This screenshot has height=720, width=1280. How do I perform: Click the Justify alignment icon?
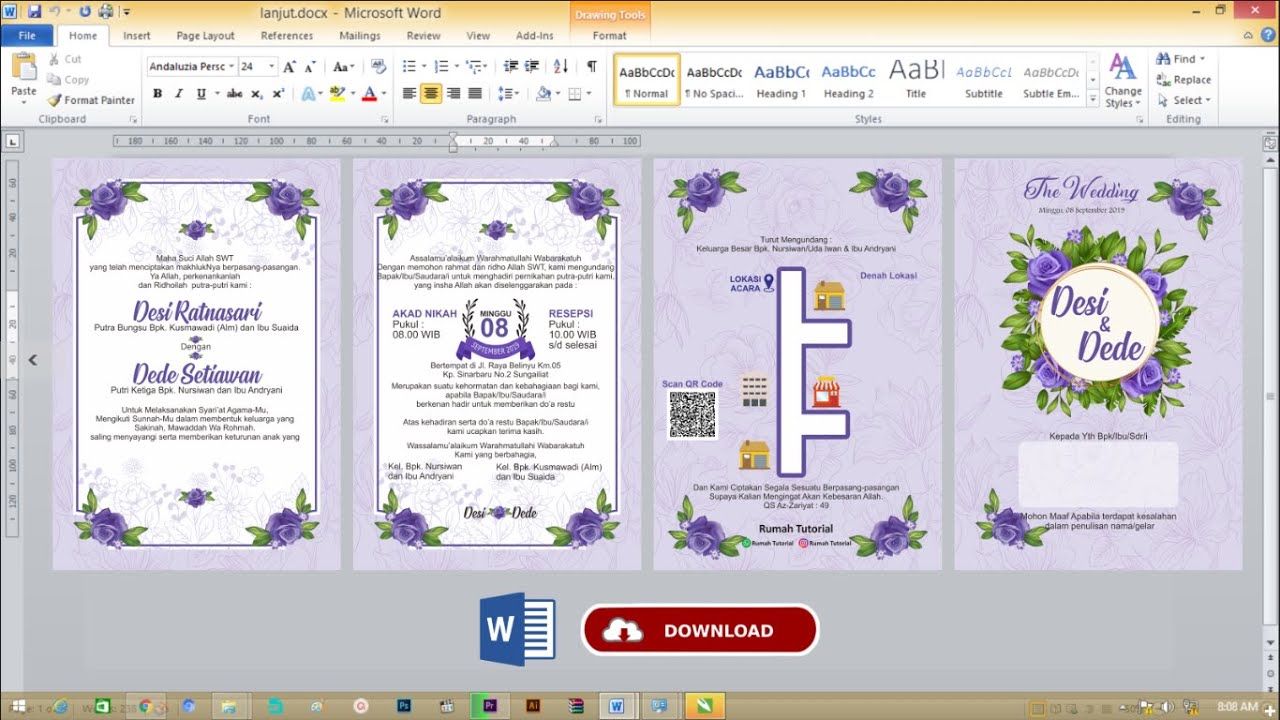tap(475, 94)
